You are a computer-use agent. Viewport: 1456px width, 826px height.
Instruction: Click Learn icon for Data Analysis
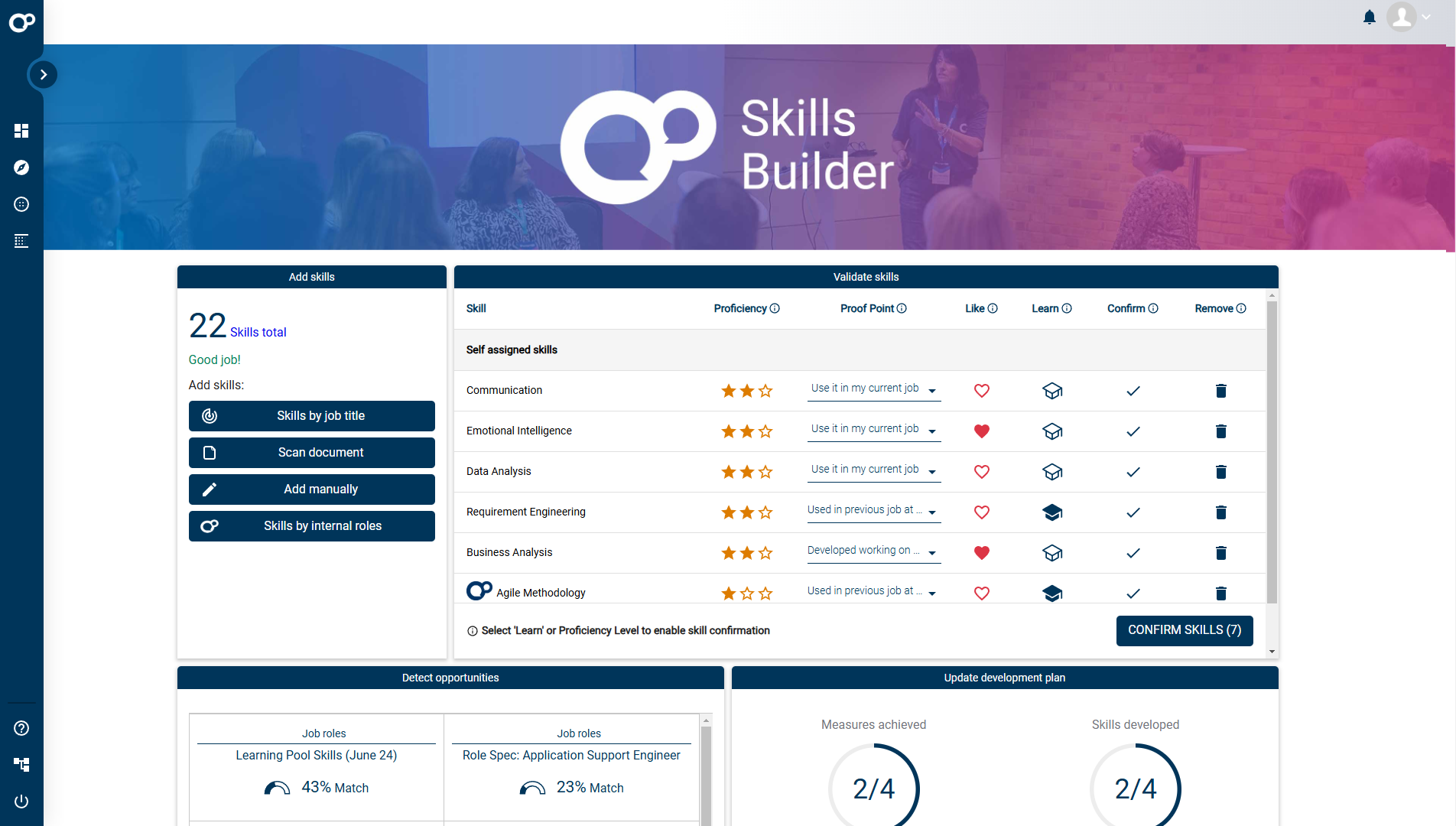coord(1052,472)
